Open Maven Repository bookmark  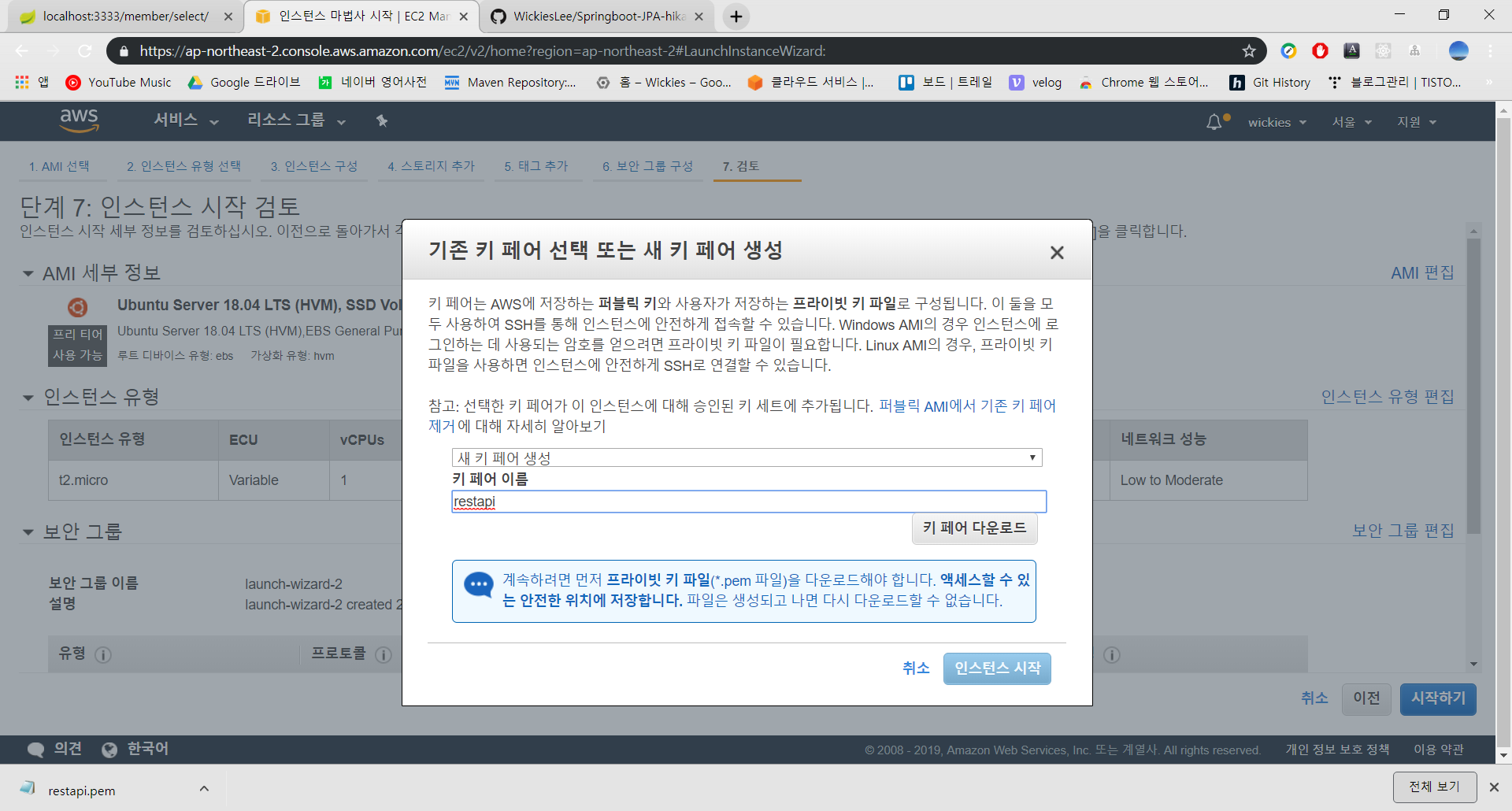click(510, 83)
